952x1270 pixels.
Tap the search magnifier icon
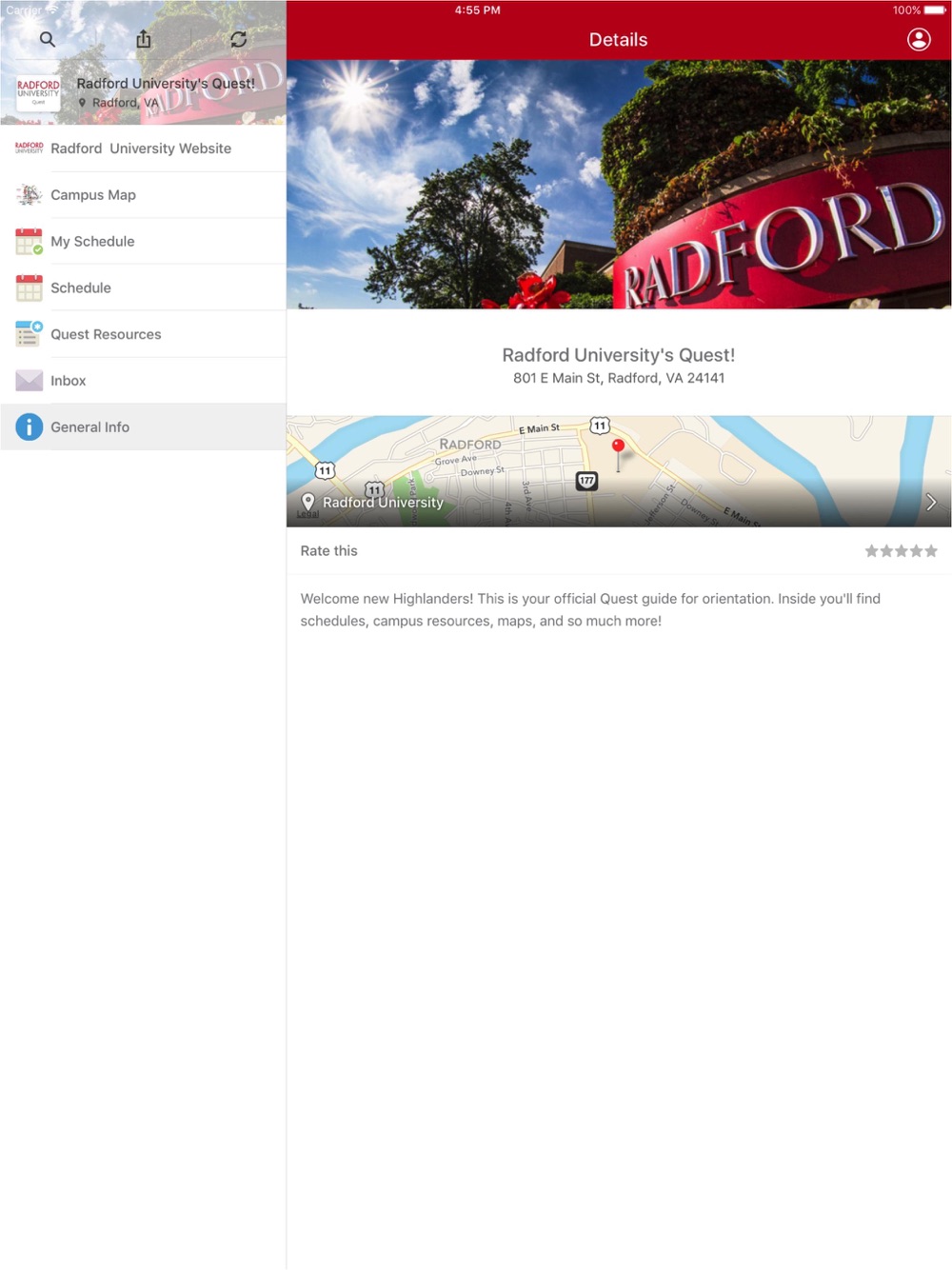(x=48, y=39)
